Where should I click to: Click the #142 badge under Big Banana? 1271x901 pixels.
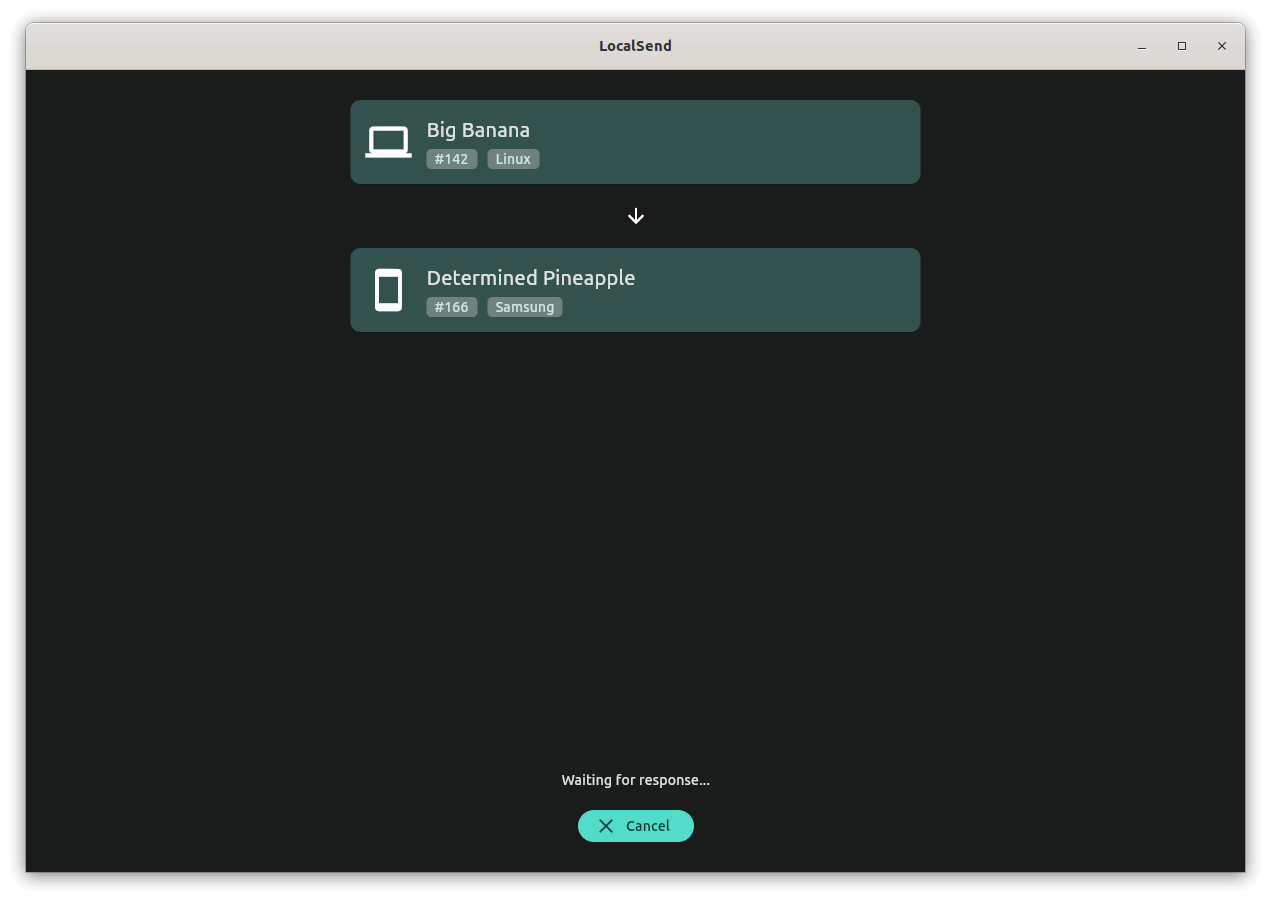pyautogui.click(x=451, y=158)
